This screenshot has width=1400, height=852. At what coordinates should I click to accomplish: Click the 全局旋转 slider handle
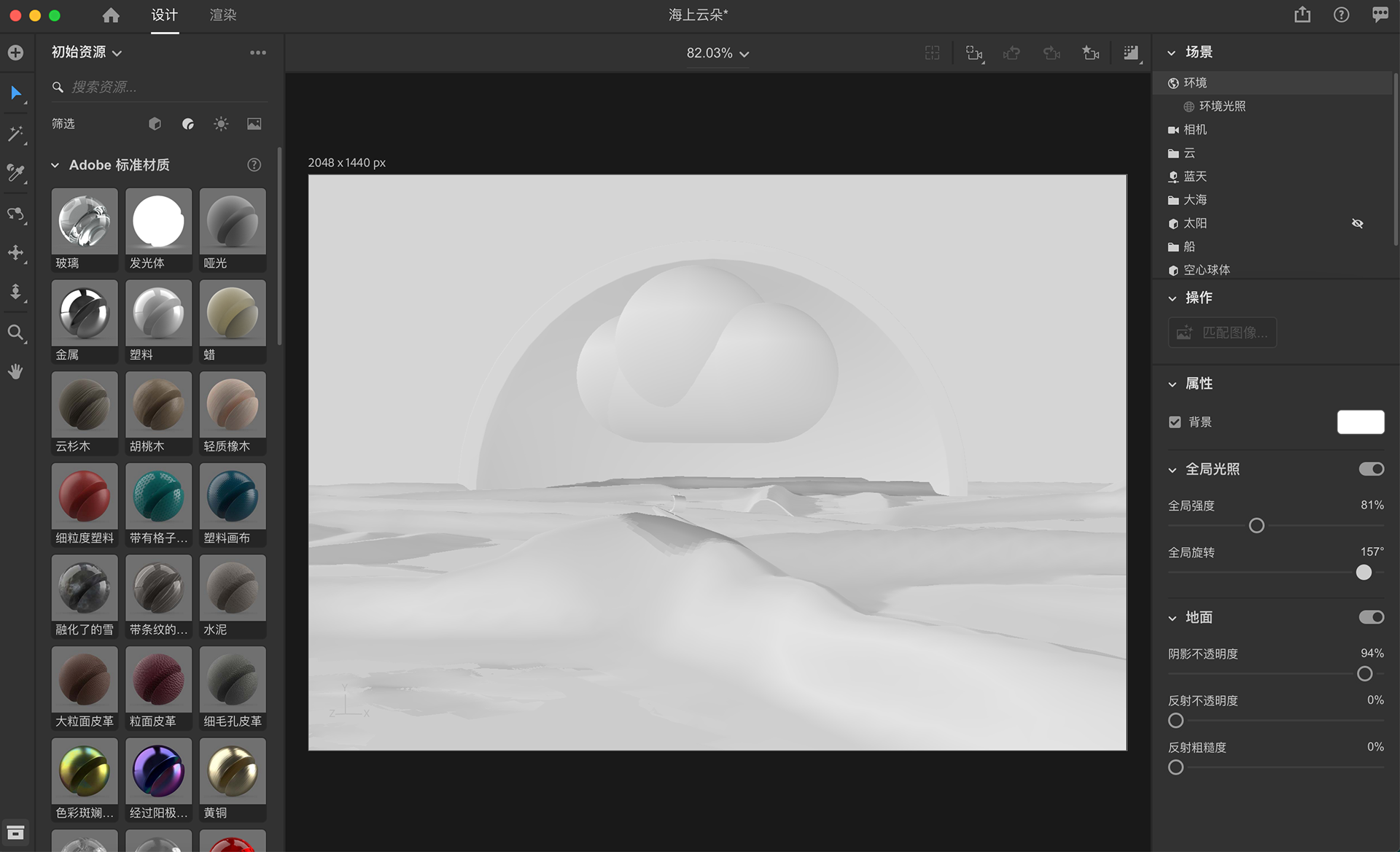tap(1364, 573)
